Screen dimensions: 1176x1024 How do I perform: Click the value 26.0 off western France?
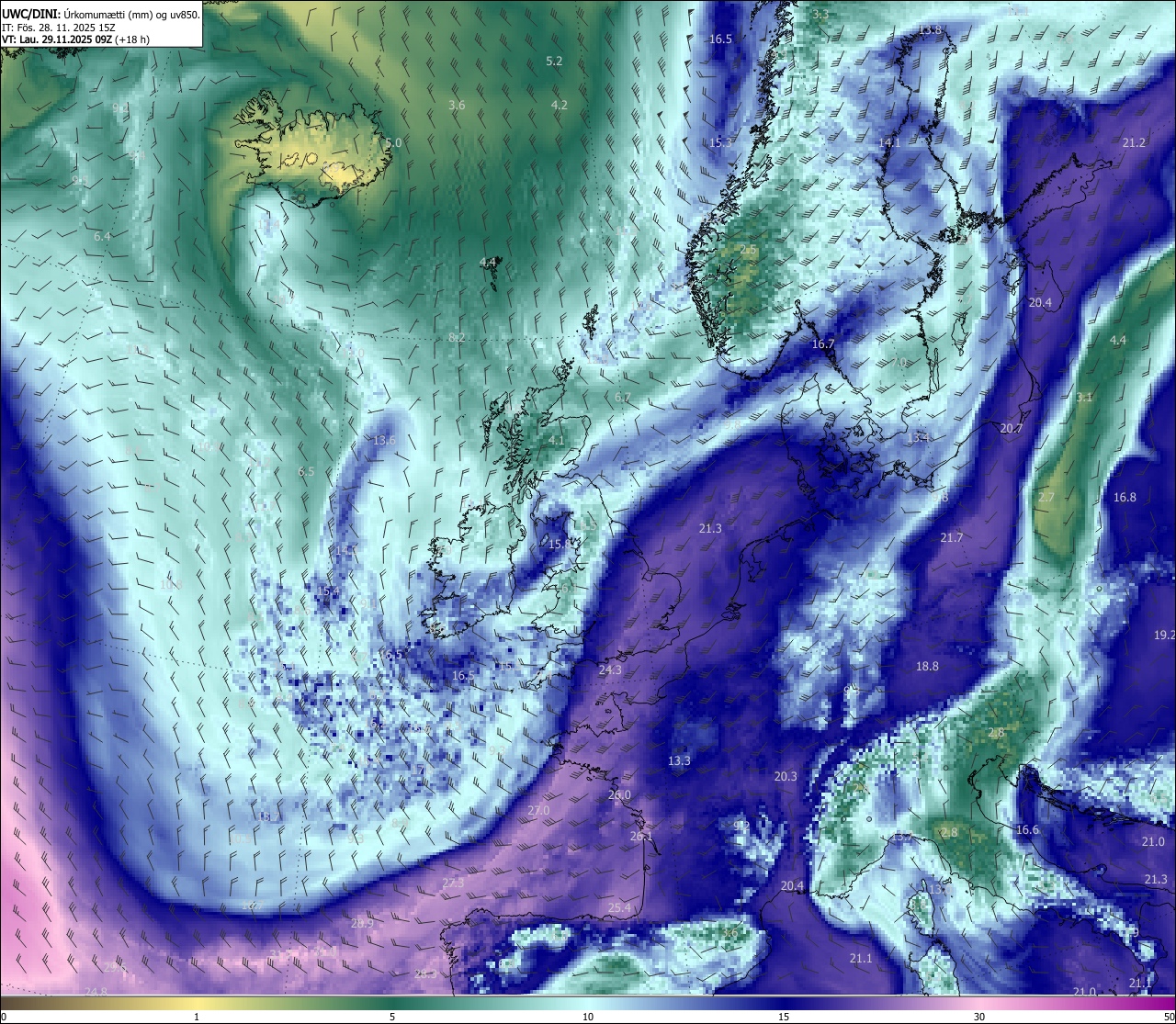[x=619, y=794]
